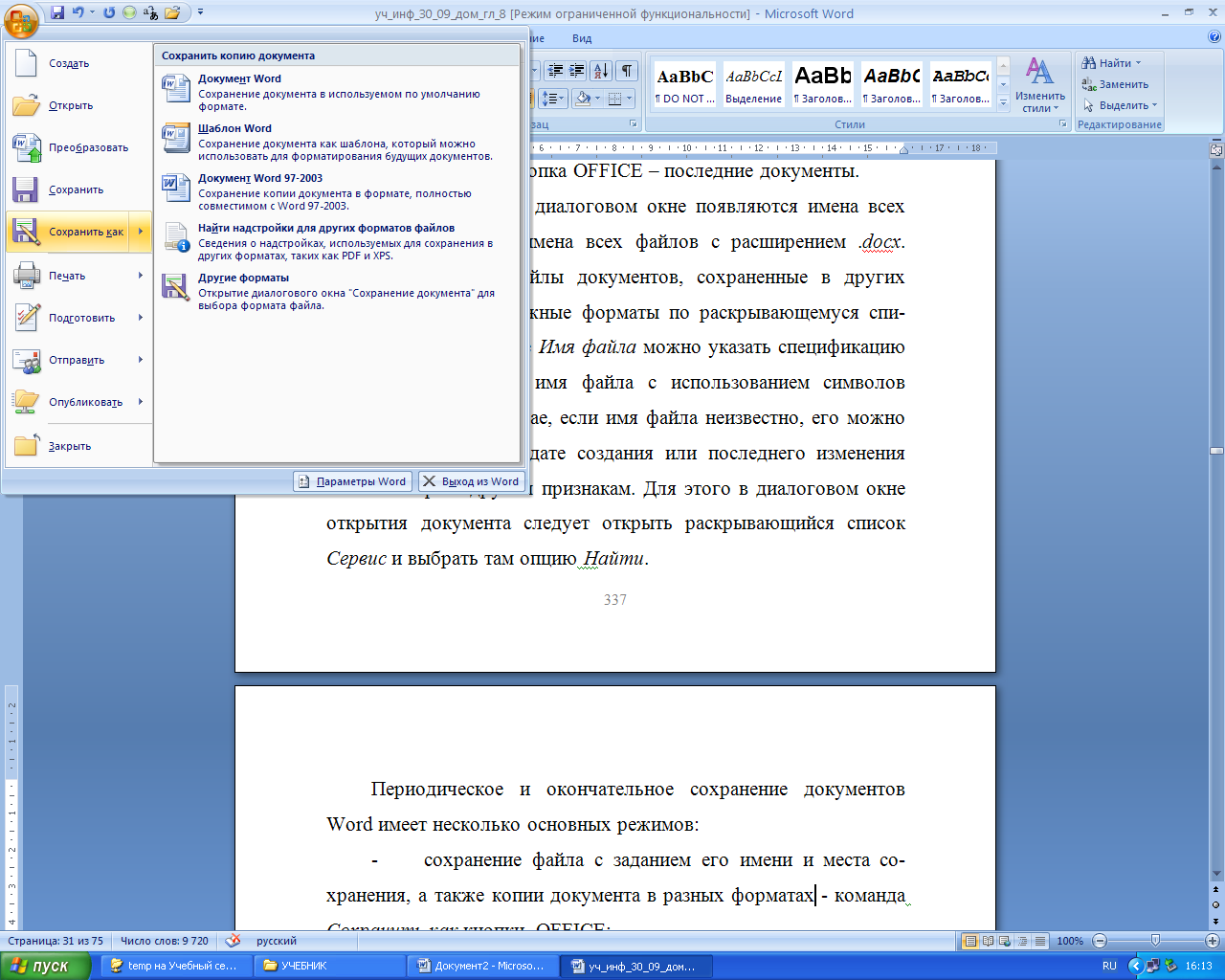1225x980 pixels.
Task: Click the open-folder icon in Quick Access toolbar
Action: [172, 13]
